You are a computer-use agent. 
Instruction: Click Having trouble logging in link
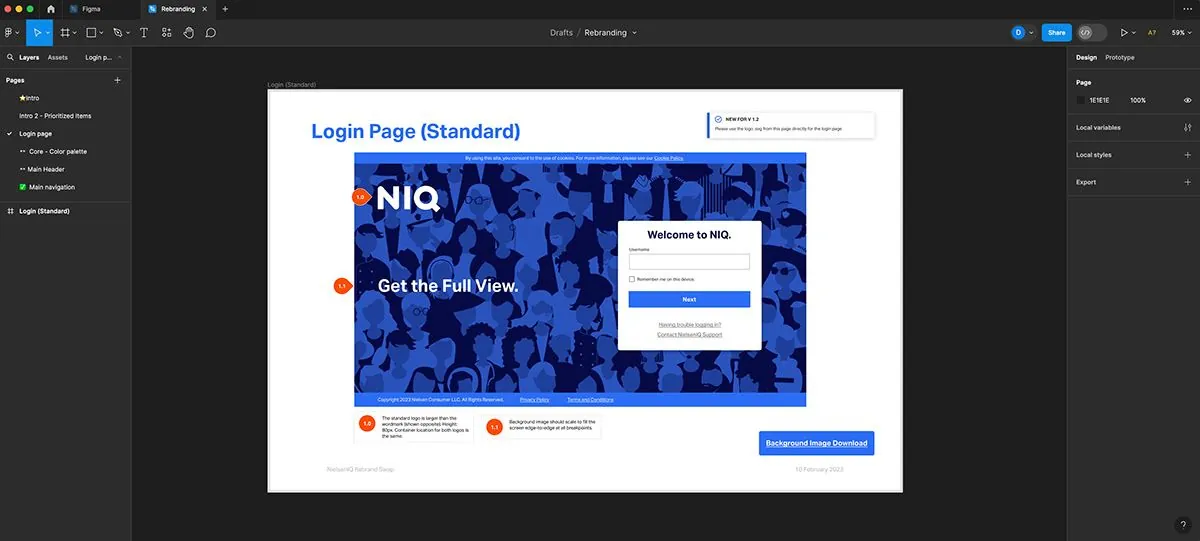click(690, 324)
